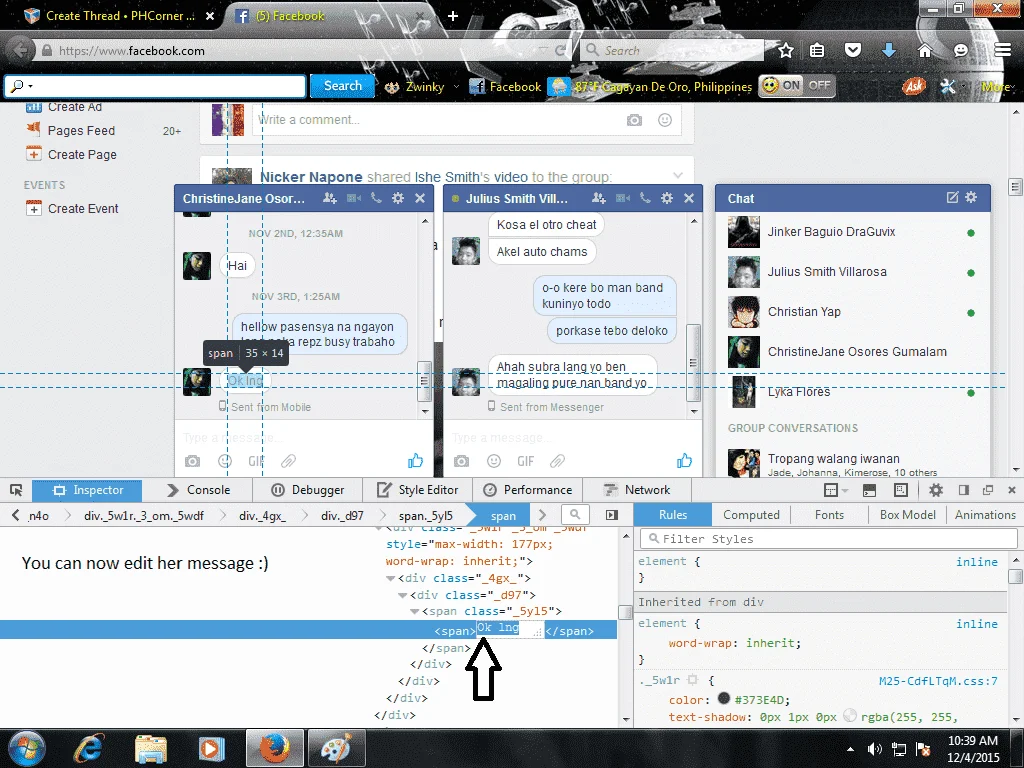Add friends to Julius Smith chat
1024x768 pixels.
tap(599, 198)
